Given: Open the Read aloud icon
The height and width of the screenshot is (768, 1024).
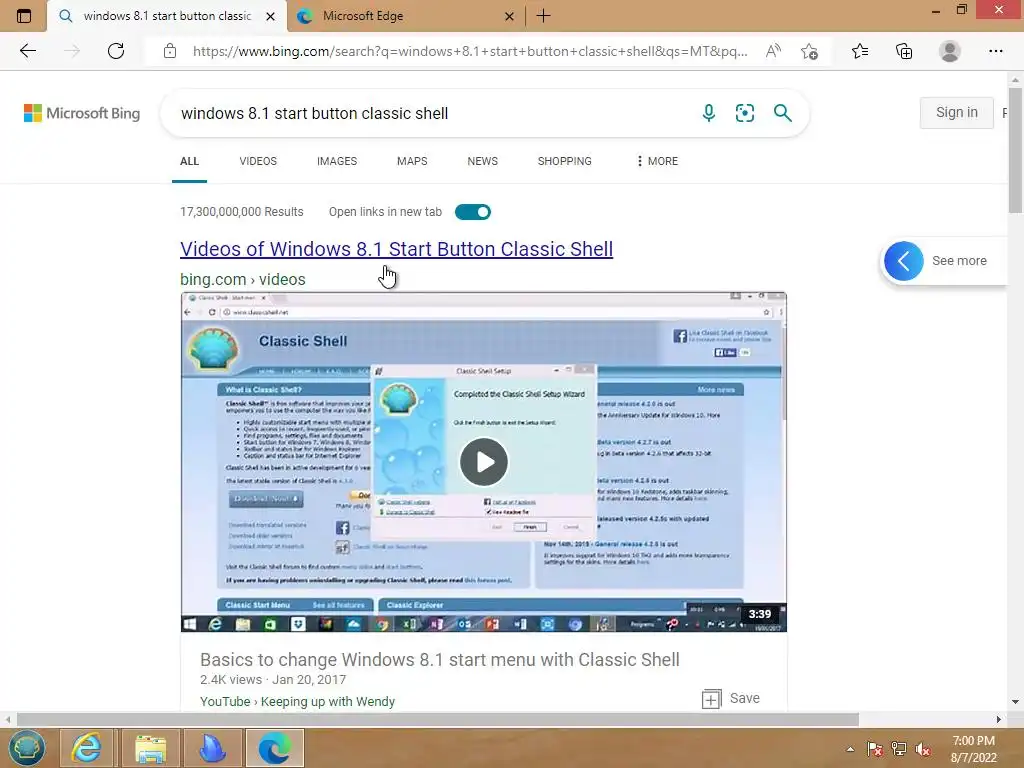Looking at the screenshot, I should [773, 51].
